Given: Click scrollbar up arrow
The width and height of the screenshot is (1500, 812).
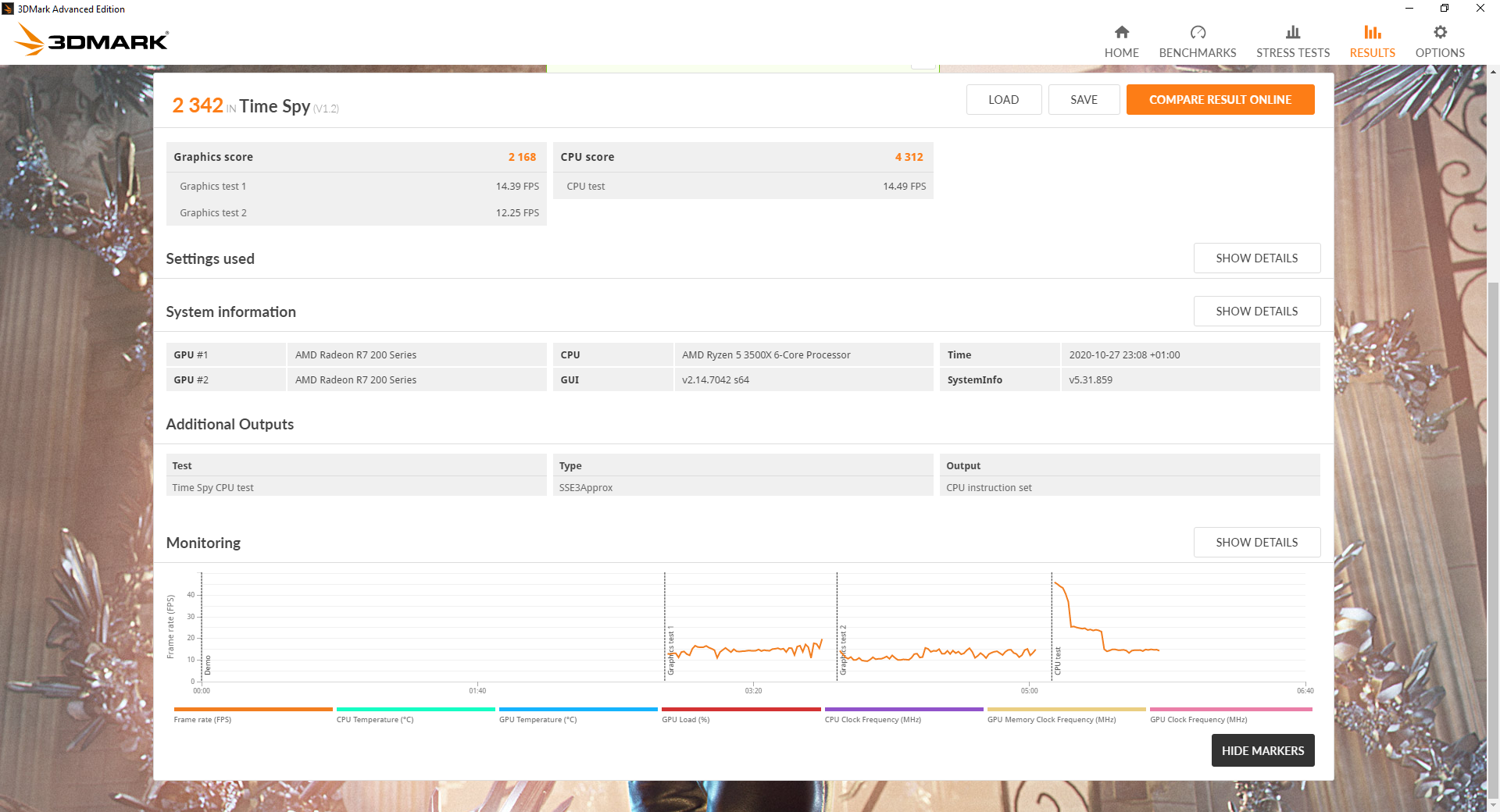Looking at the screenshot, I should [x=1494, y=72].
